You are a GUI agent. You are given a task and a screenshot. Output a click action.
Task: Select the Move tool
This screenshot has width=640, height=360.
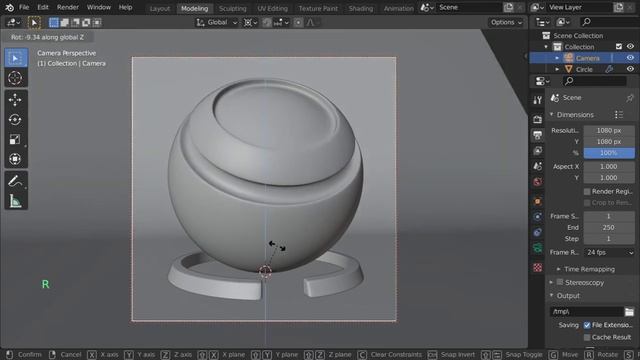point(15,100)
